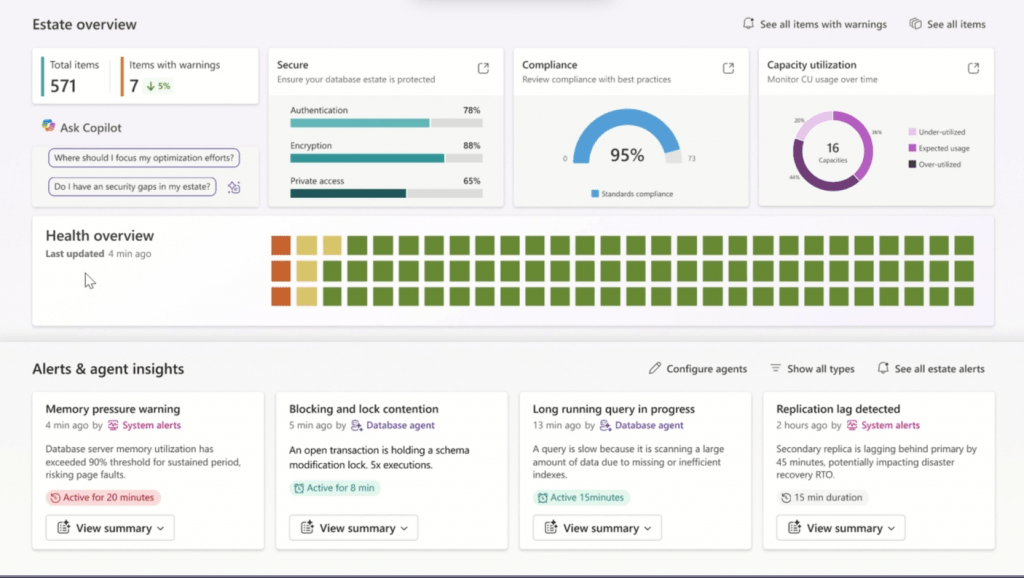This screenshot has height=578, width=1024.
Task: Open Show all types filter
Action: 812,368
